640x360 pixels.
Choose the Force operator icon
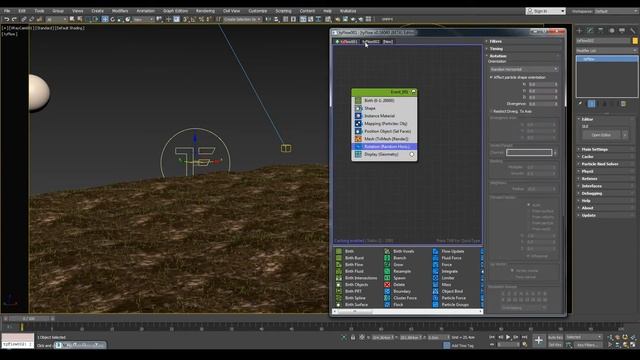click(x=436, y=264)
